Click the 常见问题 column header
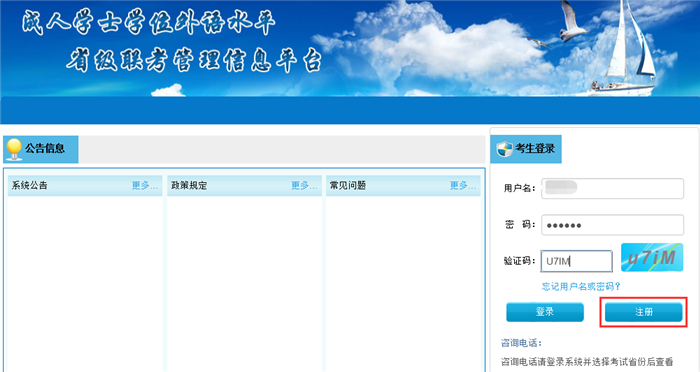The image size is (700, 372). 348,185
